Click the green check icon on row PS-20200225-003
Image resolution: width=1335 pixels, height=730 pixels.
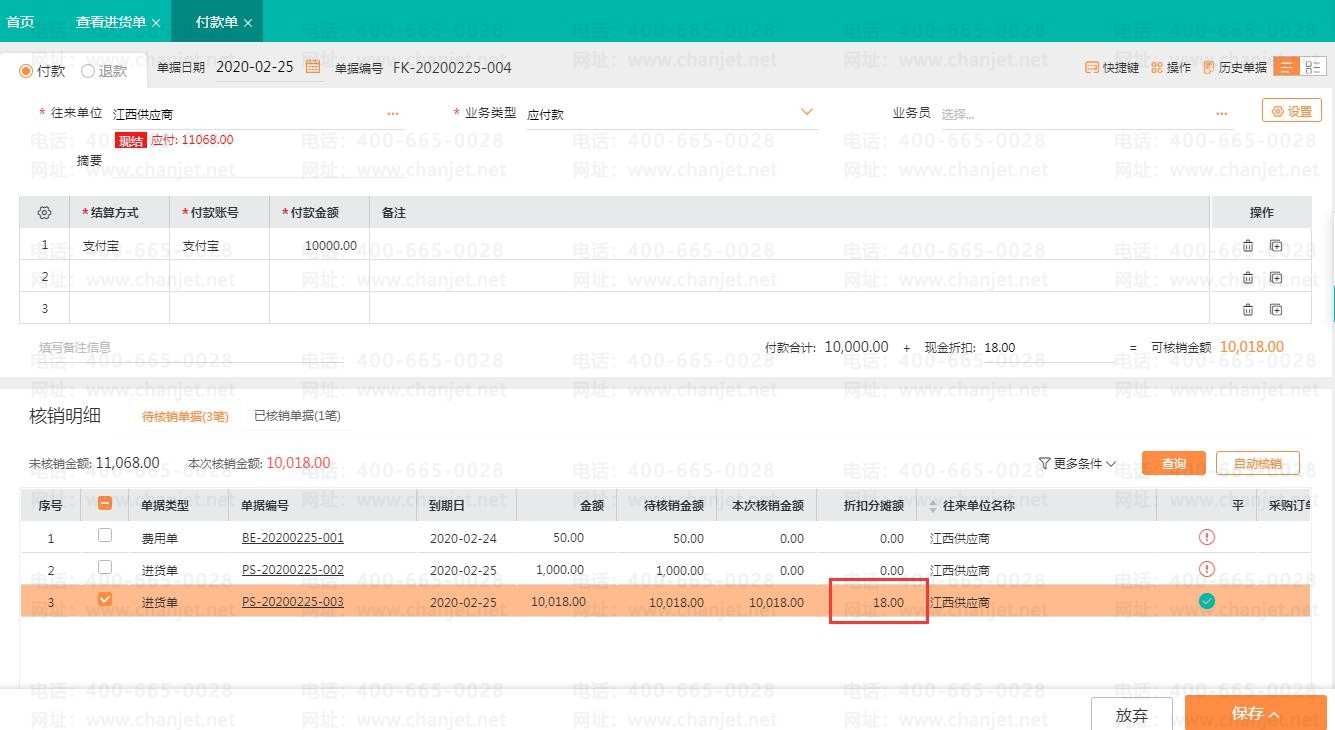click(x=1207, y=601)
